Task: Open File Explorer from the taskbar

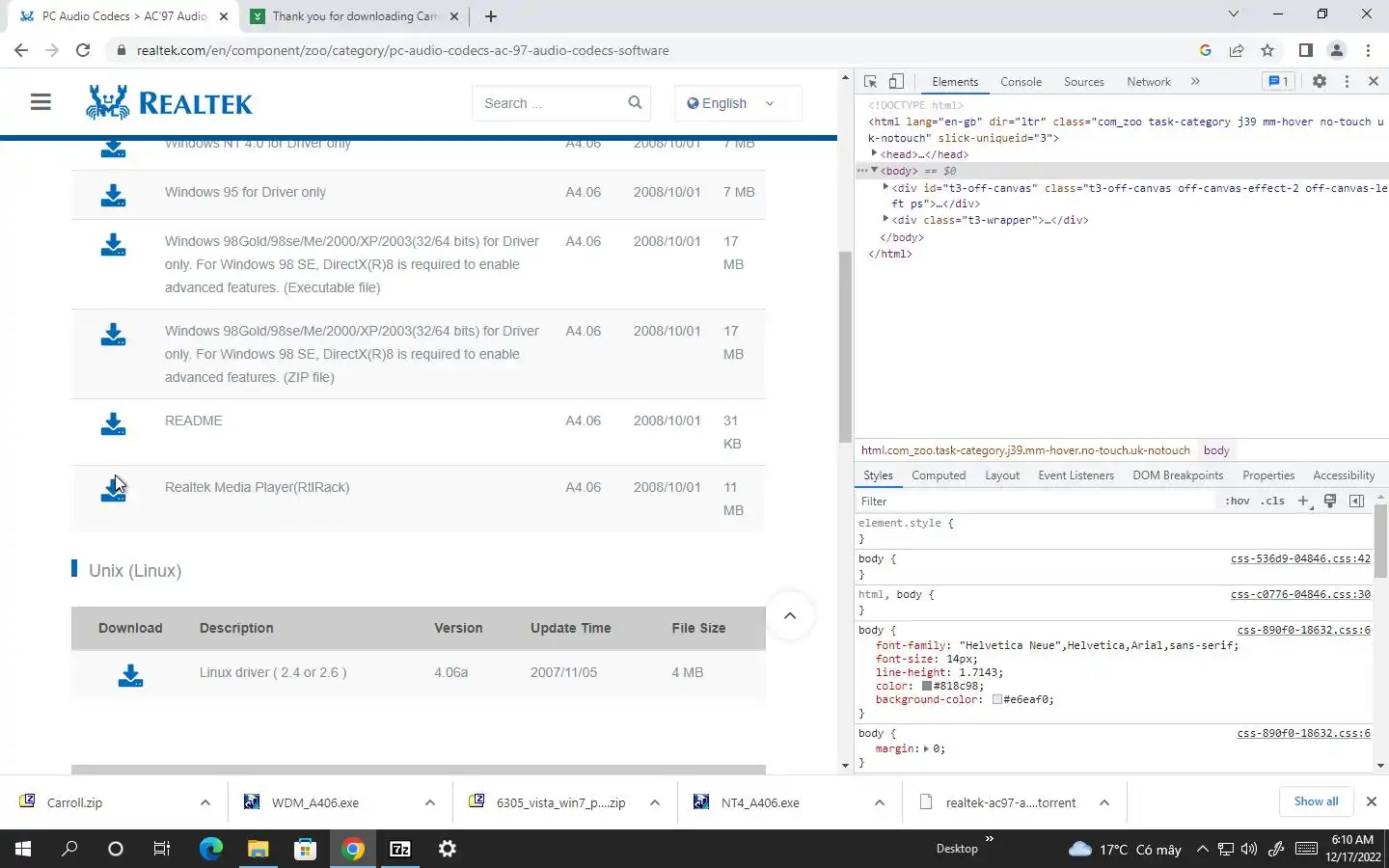Action: [258, 849]
